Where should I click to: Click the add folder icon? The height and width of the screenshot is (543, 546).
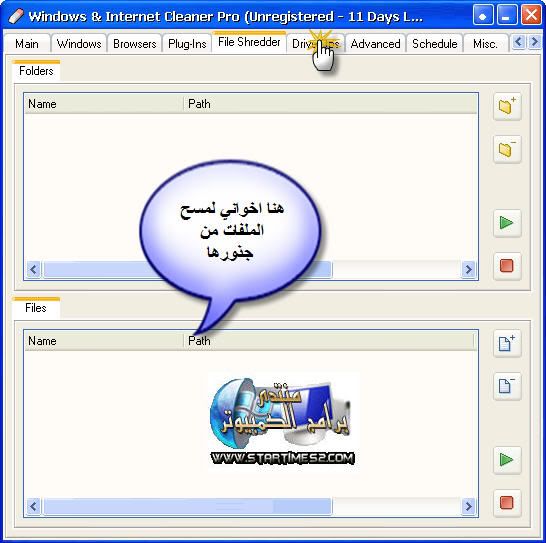point(507,107)
